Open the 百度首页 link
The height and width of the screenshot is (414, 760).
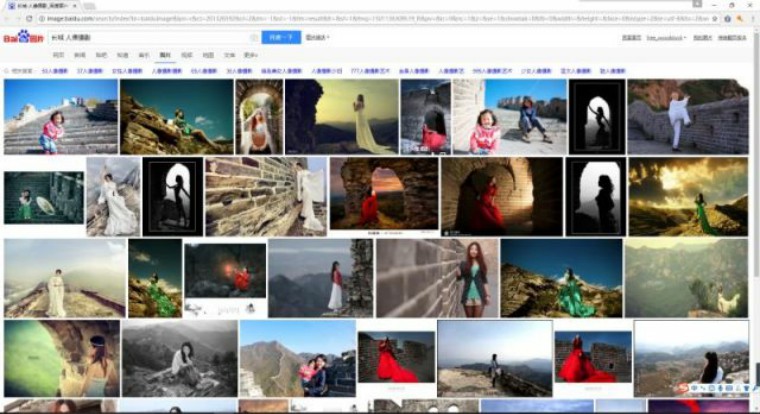coord(632,38)
